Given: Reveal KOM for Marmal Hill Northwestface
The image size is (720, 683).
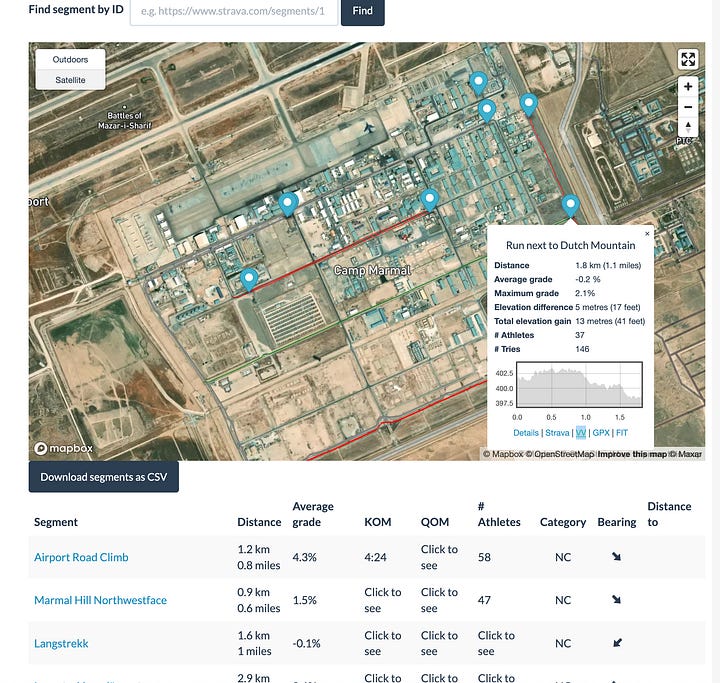Looking at the screenshot, I should click(382, 600).
